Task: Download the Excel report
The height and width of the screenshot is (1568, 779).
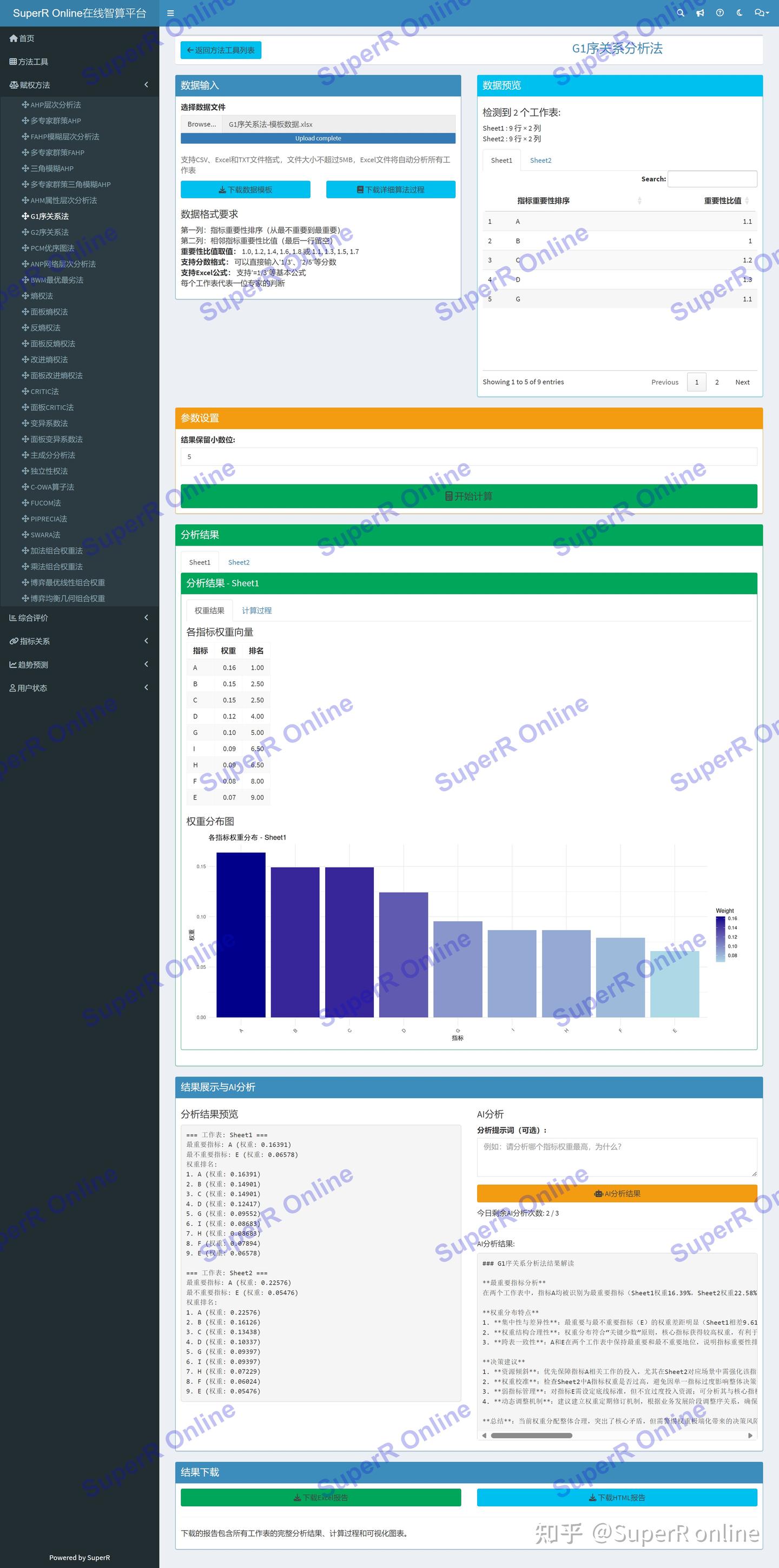Action: tap(321, 1497)
